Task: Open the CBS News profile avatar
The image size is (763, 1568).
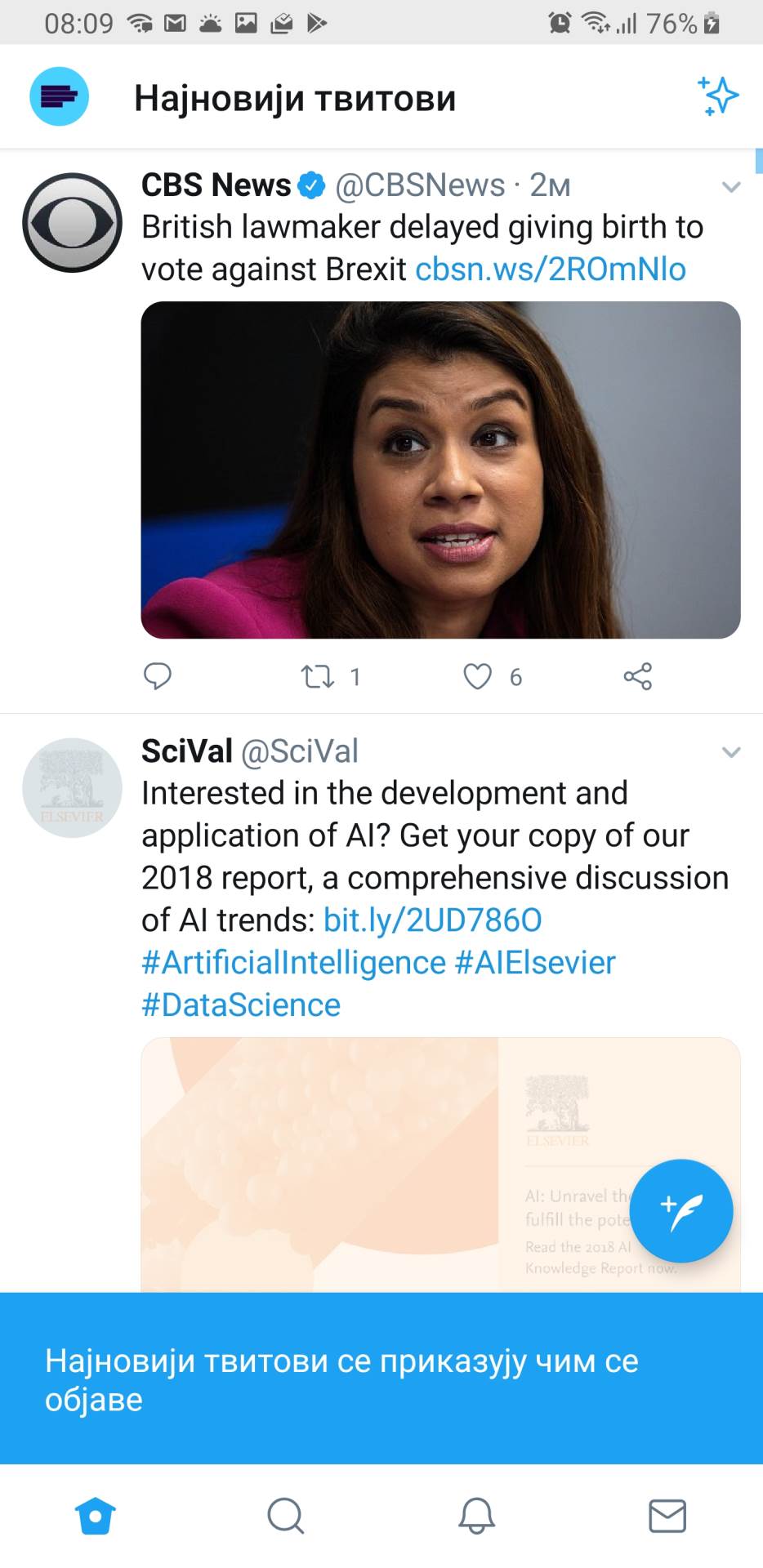Action: point(72,222)
